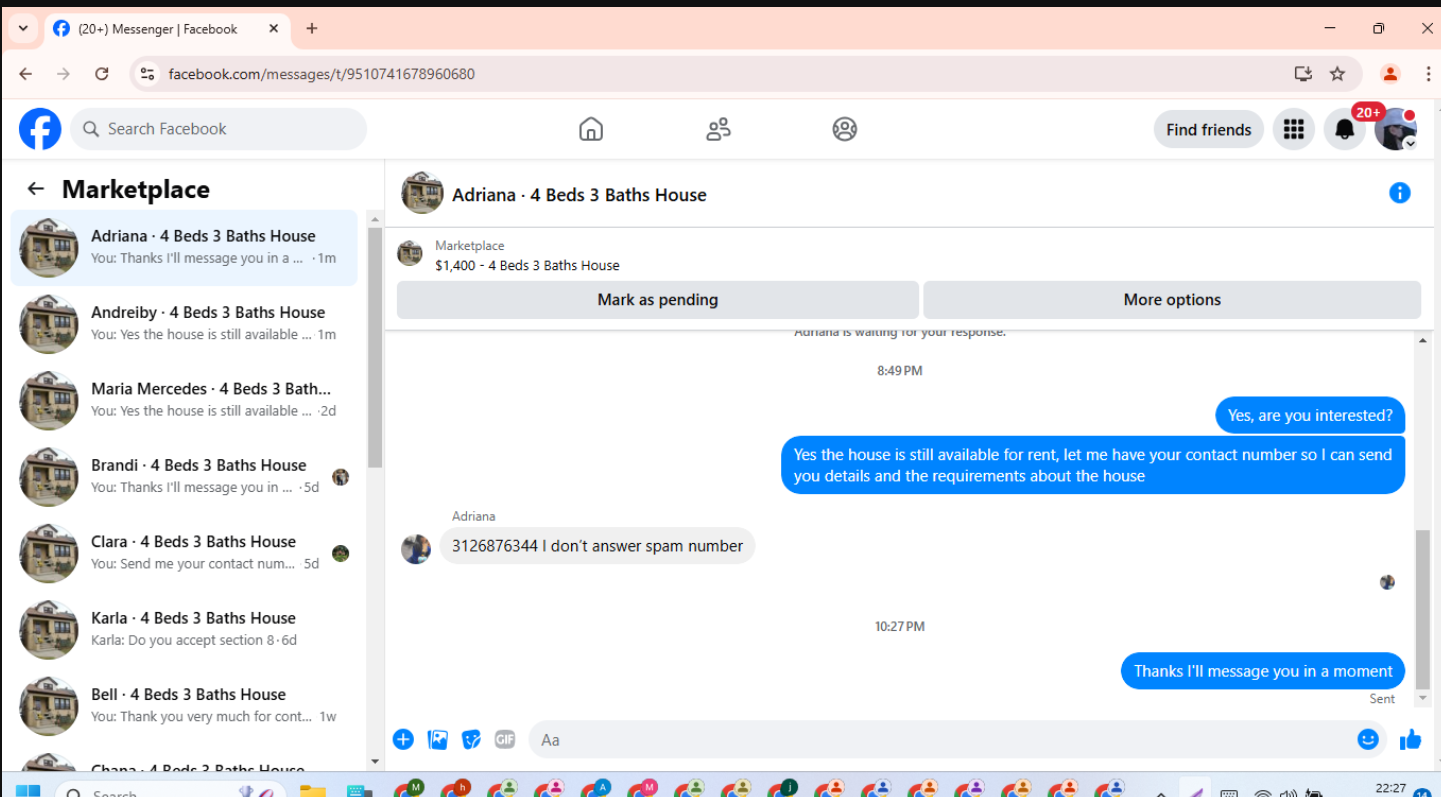Click the 'Yes the house is still available' message bubble
Image resolution: width=1441 pixels, height=797 pixels.
(x=1093, y=465)
